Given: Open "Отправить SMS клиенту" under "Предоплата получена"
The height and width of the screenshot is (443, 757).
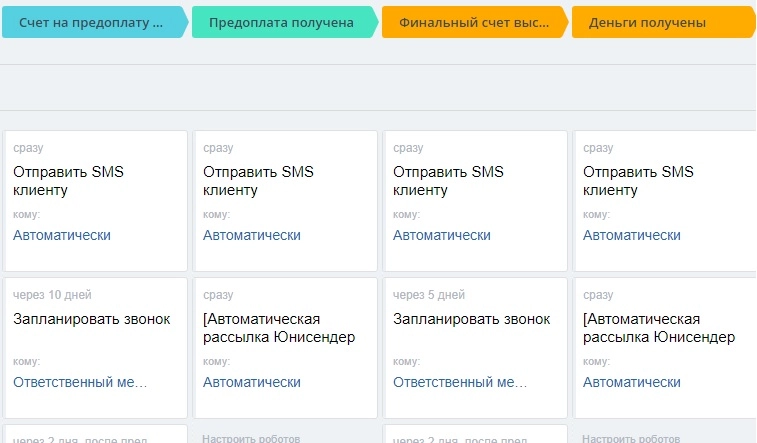Looking at the screenshot, I should click(x=258, y=181).
